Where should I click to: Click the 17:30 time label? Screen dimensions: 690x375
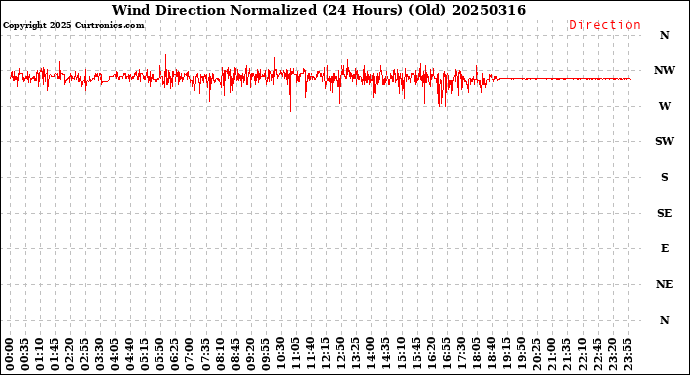tap(462, 354)
